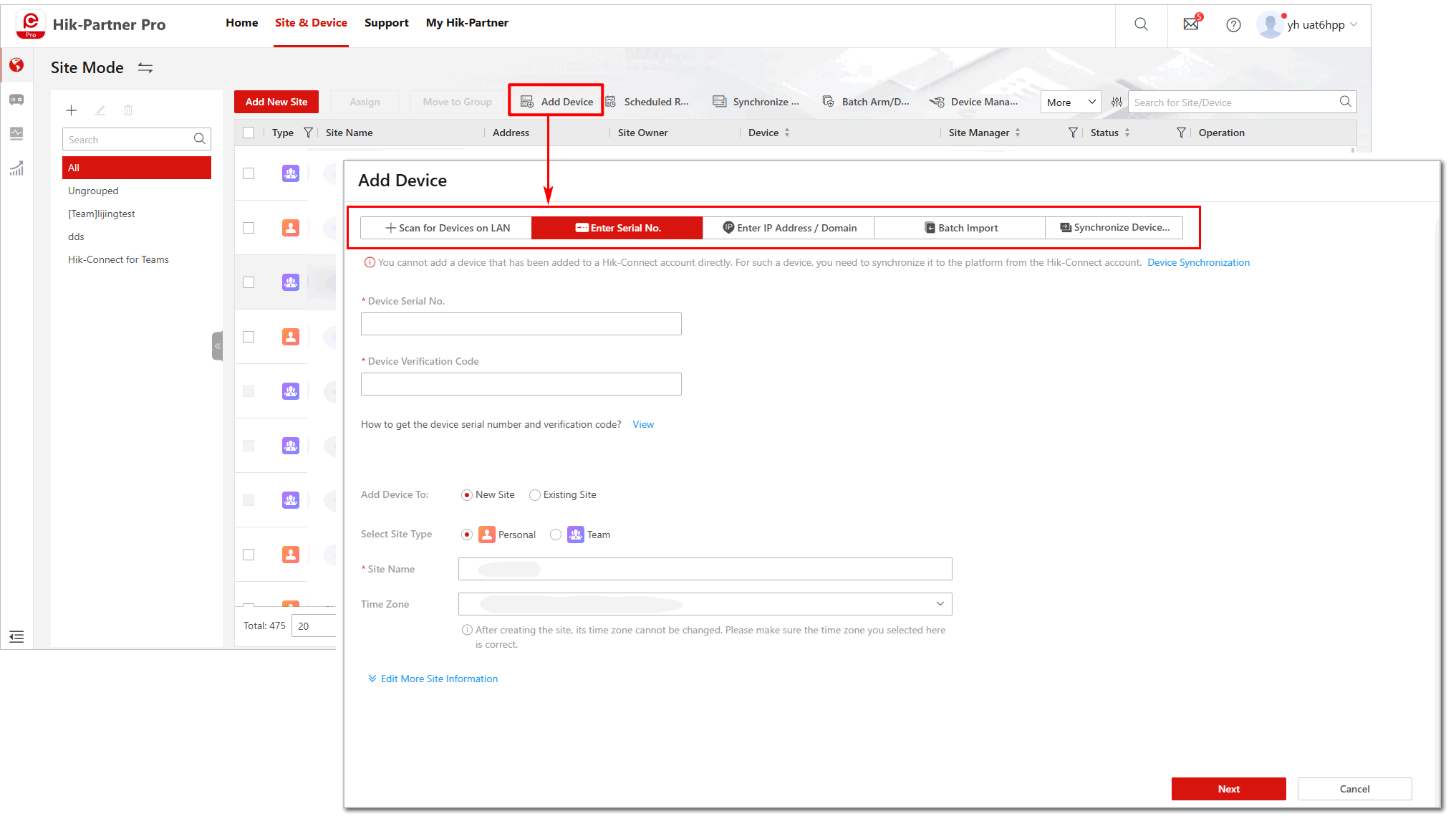Switch to Batch Import tab
This screenshot has height=824, width=1456.
coord(960,228)
